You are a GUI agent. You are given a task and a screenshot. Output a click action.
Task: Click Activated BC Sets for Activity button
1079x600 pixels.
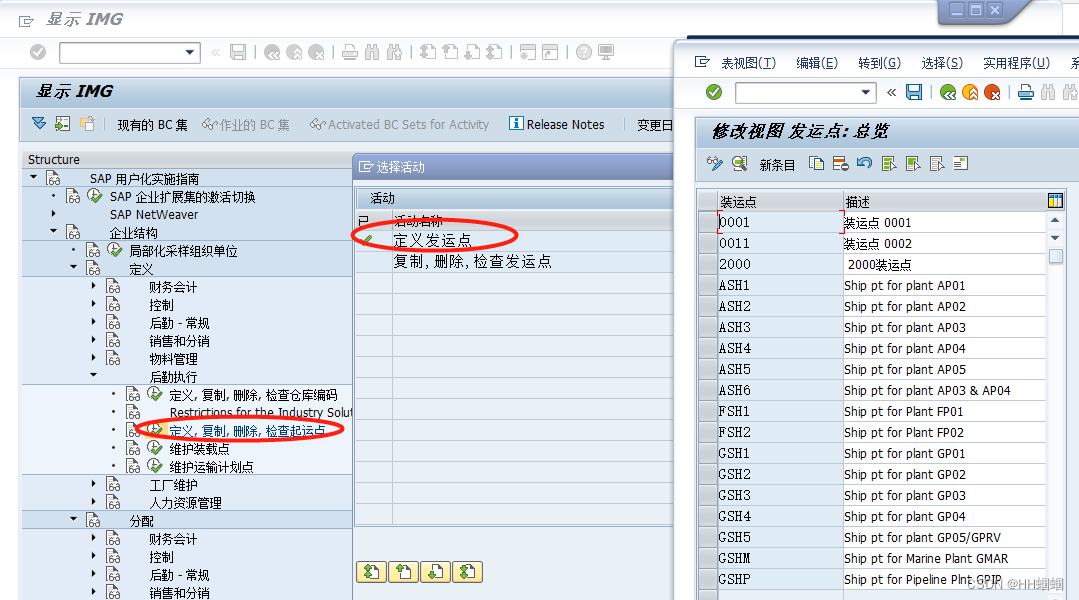tap(399, 125)
